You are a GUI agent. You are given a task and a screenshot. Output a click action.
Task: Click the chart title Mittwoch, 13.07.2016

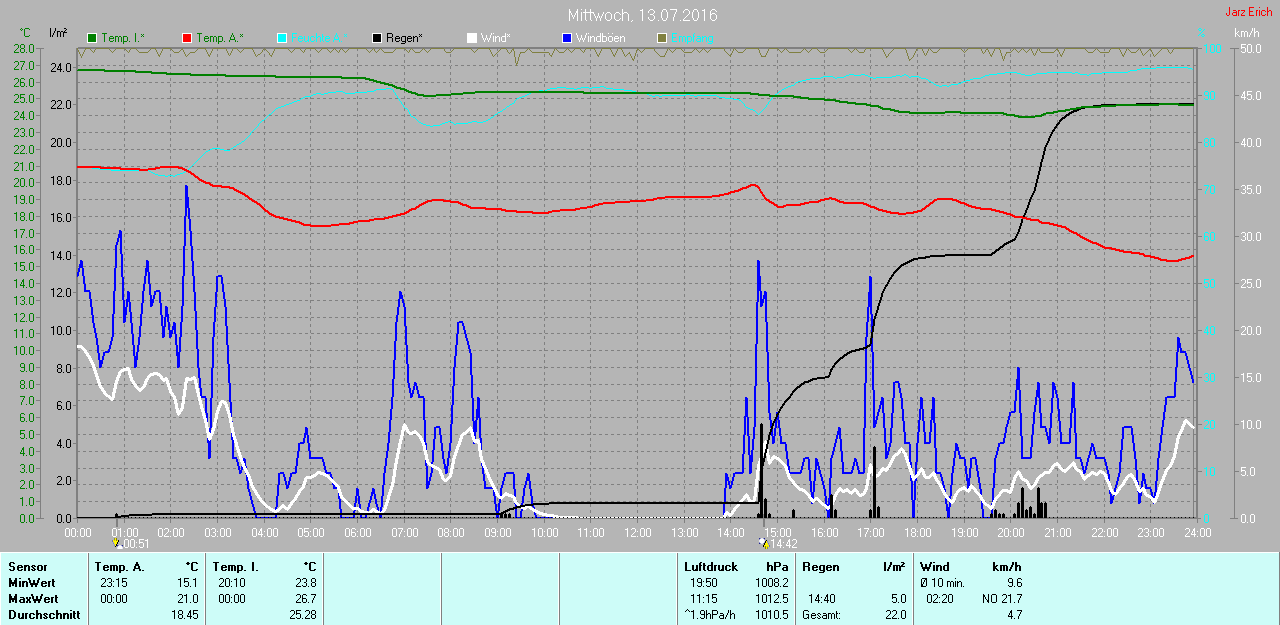coord(642,16)
